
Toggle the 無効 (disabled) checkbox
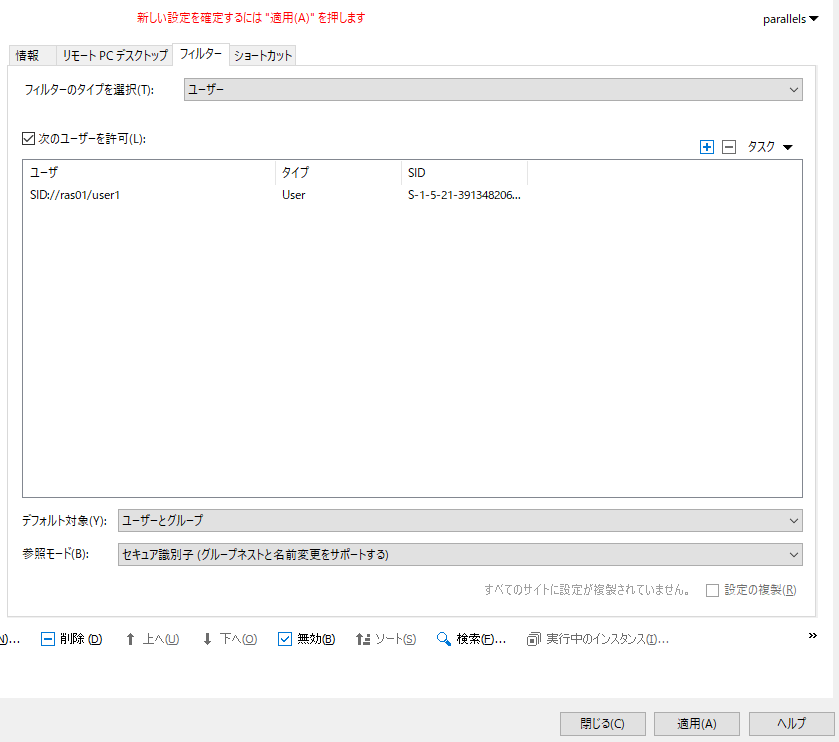pos(284,639)
